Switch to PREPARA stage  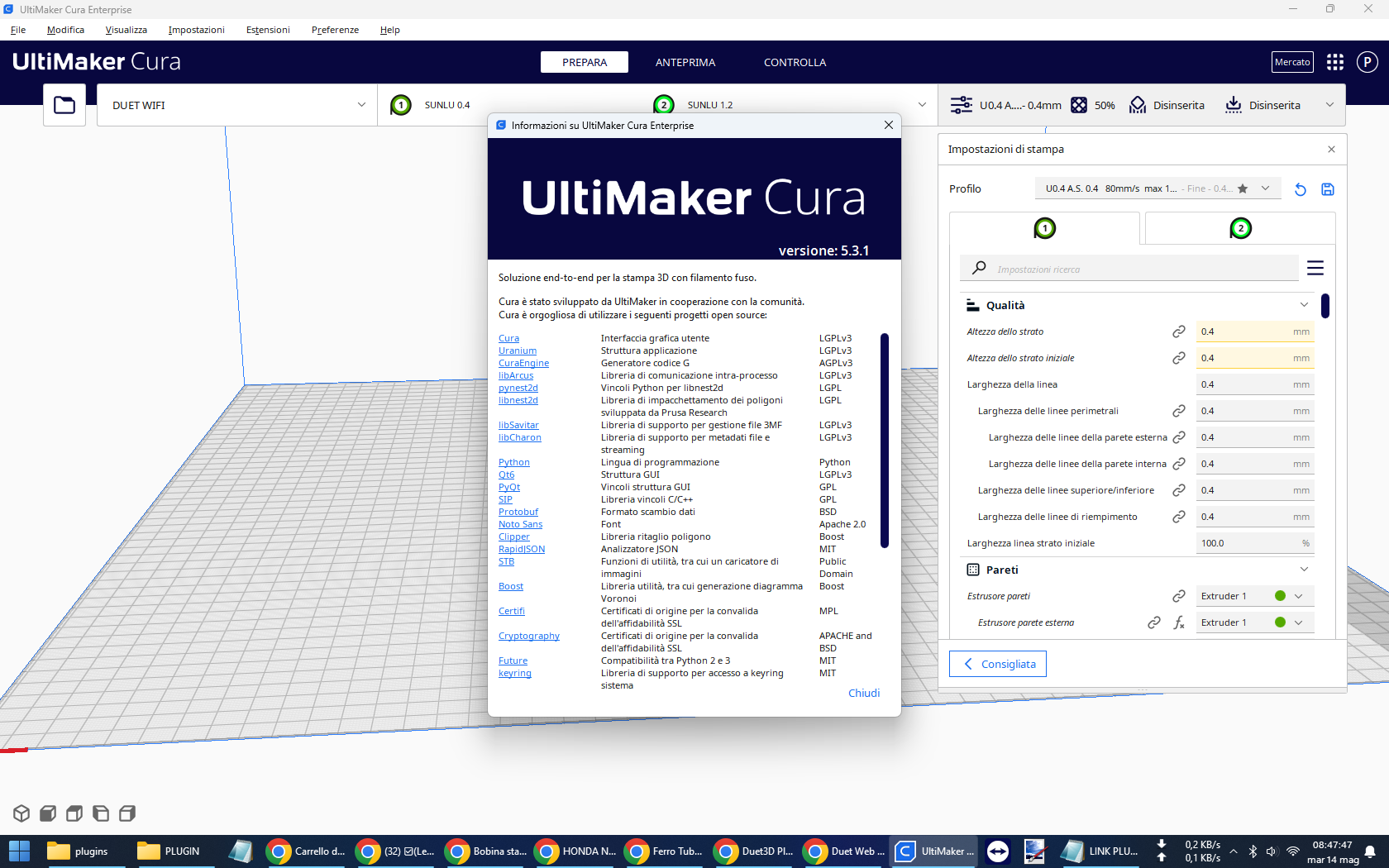point(585,62)
